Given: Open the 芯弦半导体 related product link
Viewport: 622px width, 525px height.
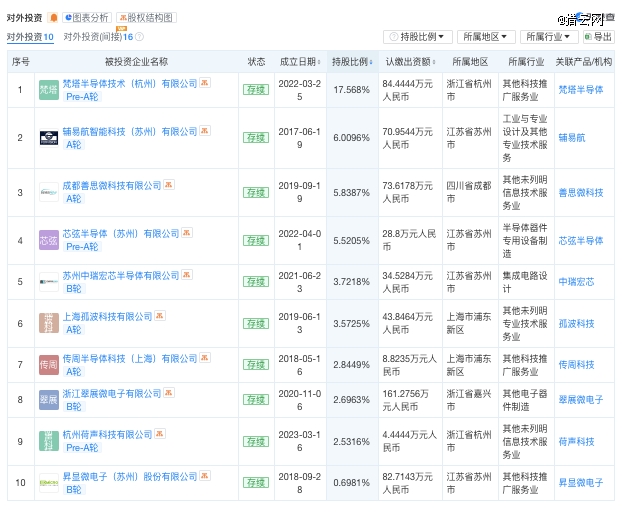Looking at the screenshot, I should click(581, 240).
